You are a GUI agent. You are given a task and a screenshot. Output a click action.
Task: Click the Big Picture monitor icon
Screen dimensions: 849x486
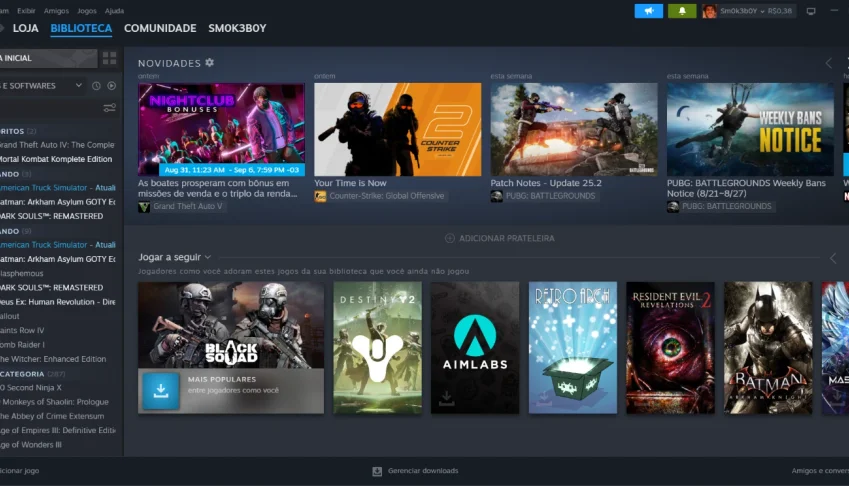pyautogui.click(x=811, y=11)
